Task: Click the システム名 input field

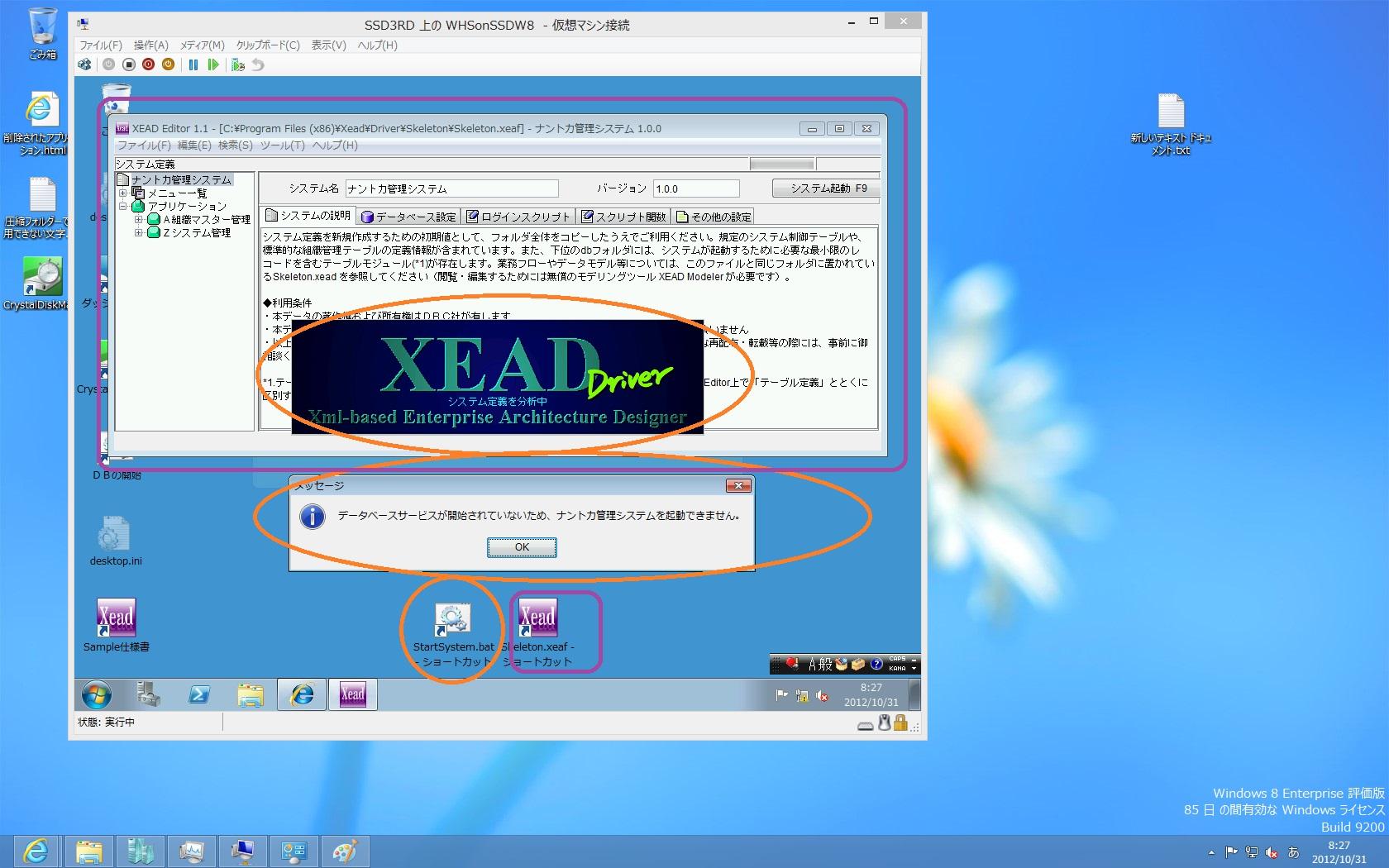Action: 451,189
